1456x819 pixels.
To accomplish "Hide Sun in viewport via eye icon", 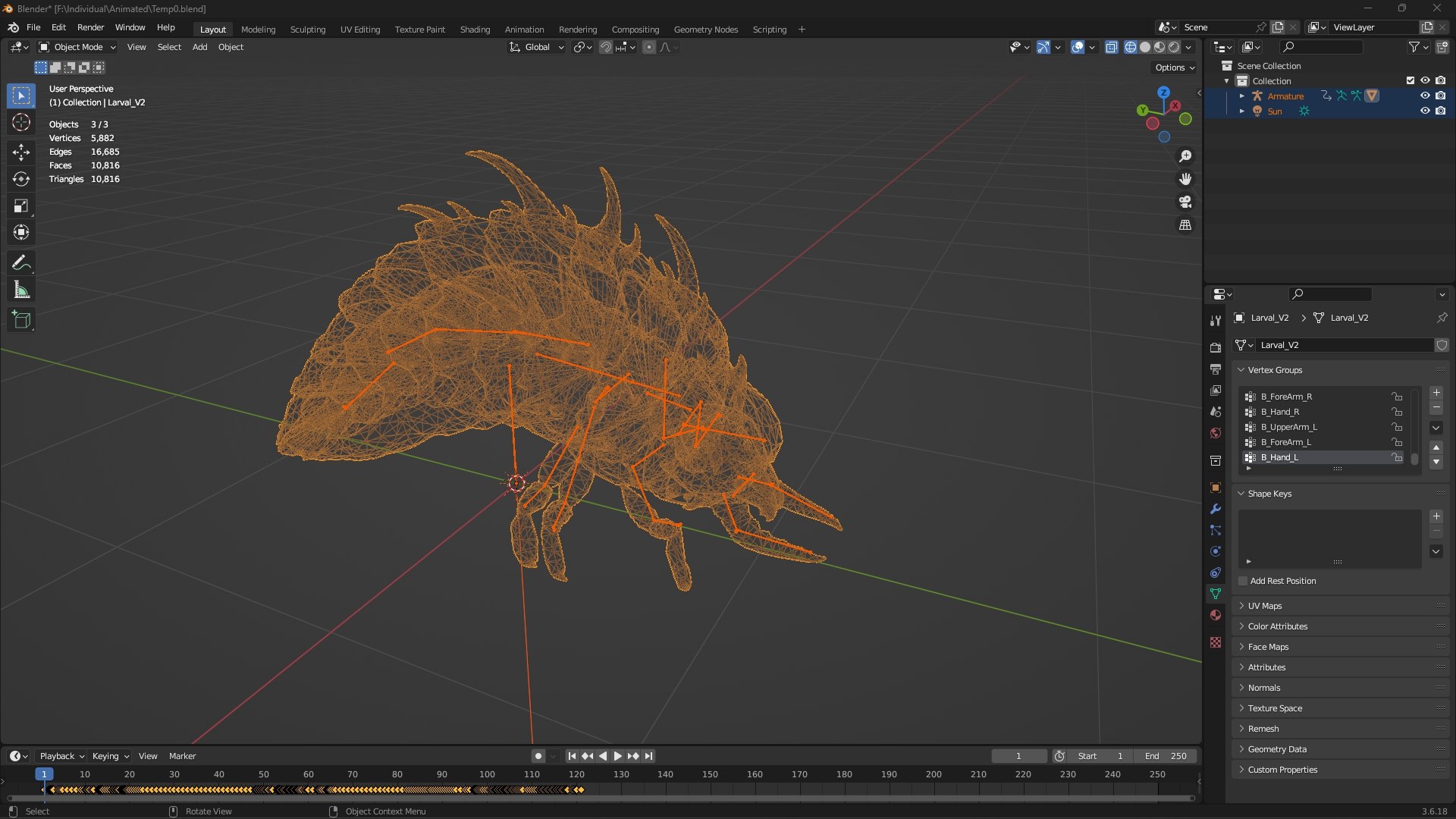I will point(1425,111).
